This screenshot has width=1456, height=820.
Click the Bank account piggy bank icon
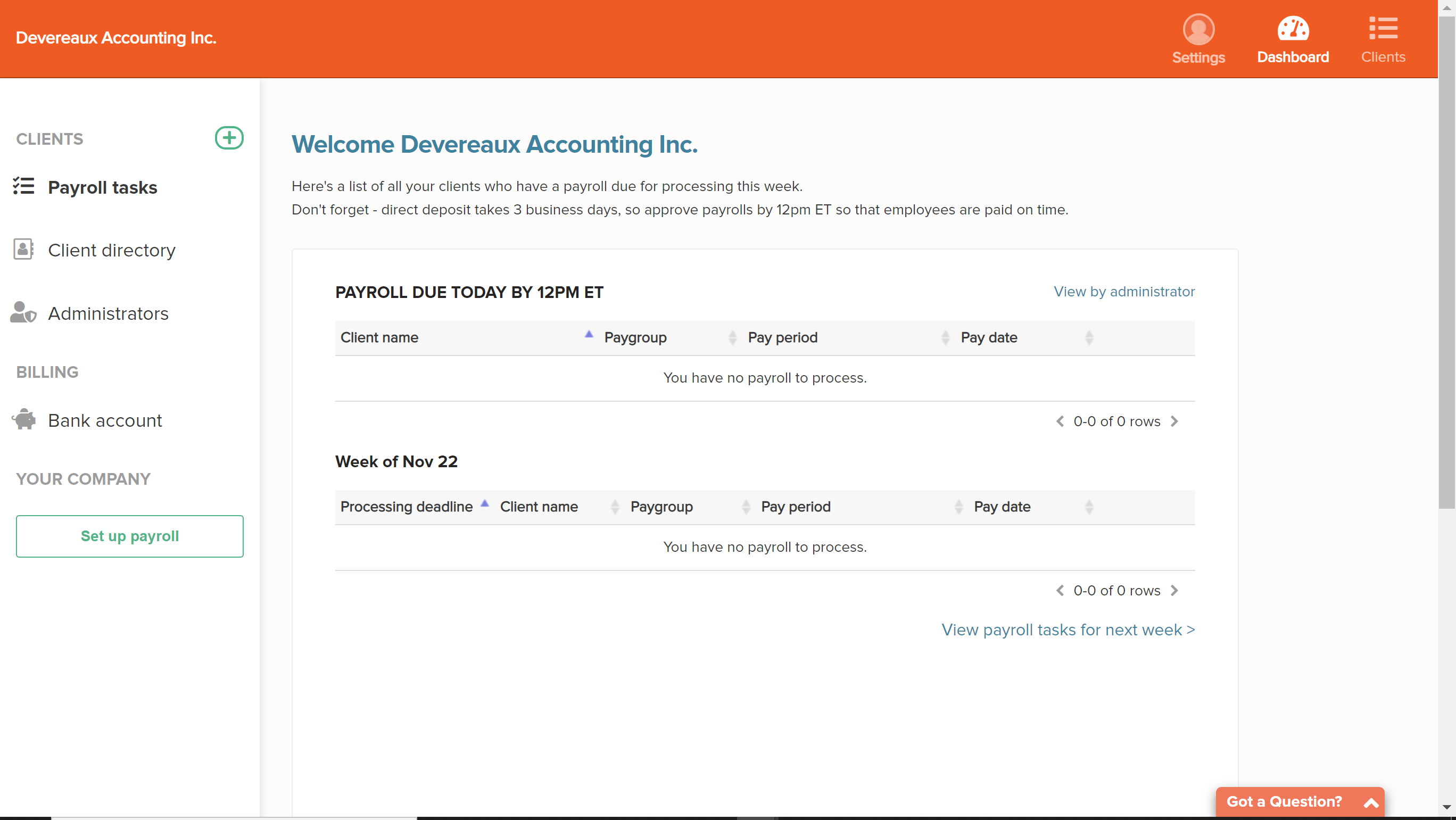[x=24, y=419]
